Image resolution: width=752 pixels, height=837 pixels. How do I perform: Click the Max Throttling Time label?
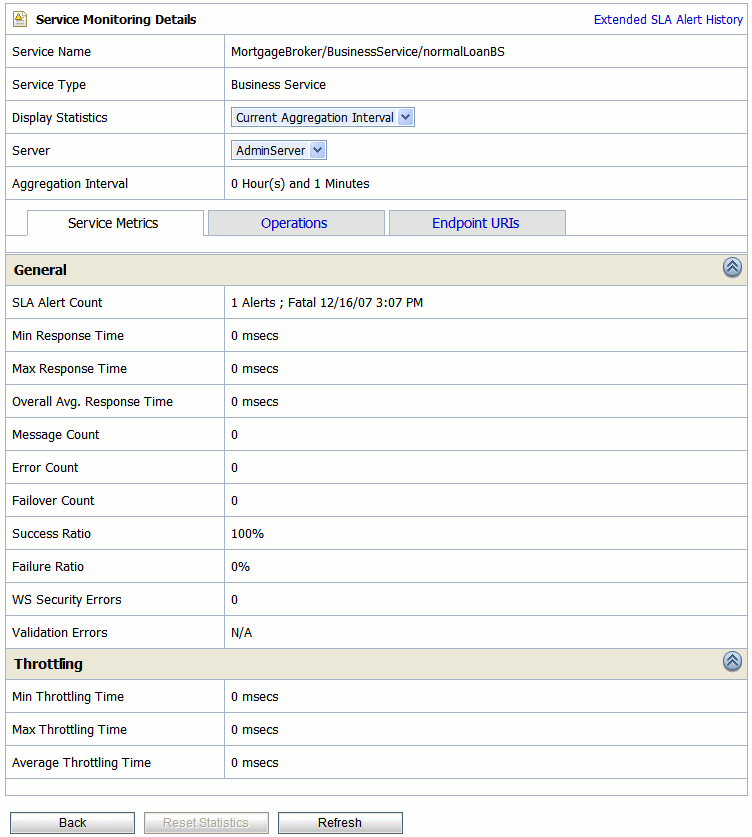tap(69, 730)
